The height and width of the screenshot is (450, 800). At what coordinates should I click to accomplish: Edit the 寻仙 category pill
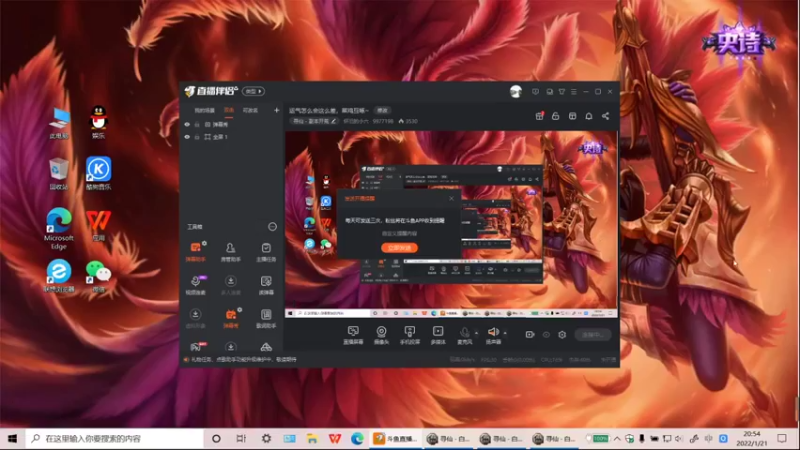pyautogui.click(x=314, y=121)
